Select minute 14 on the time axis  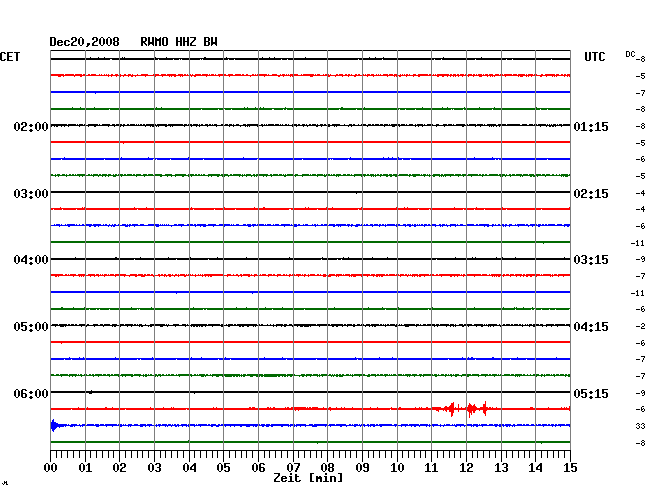point(536,467)
